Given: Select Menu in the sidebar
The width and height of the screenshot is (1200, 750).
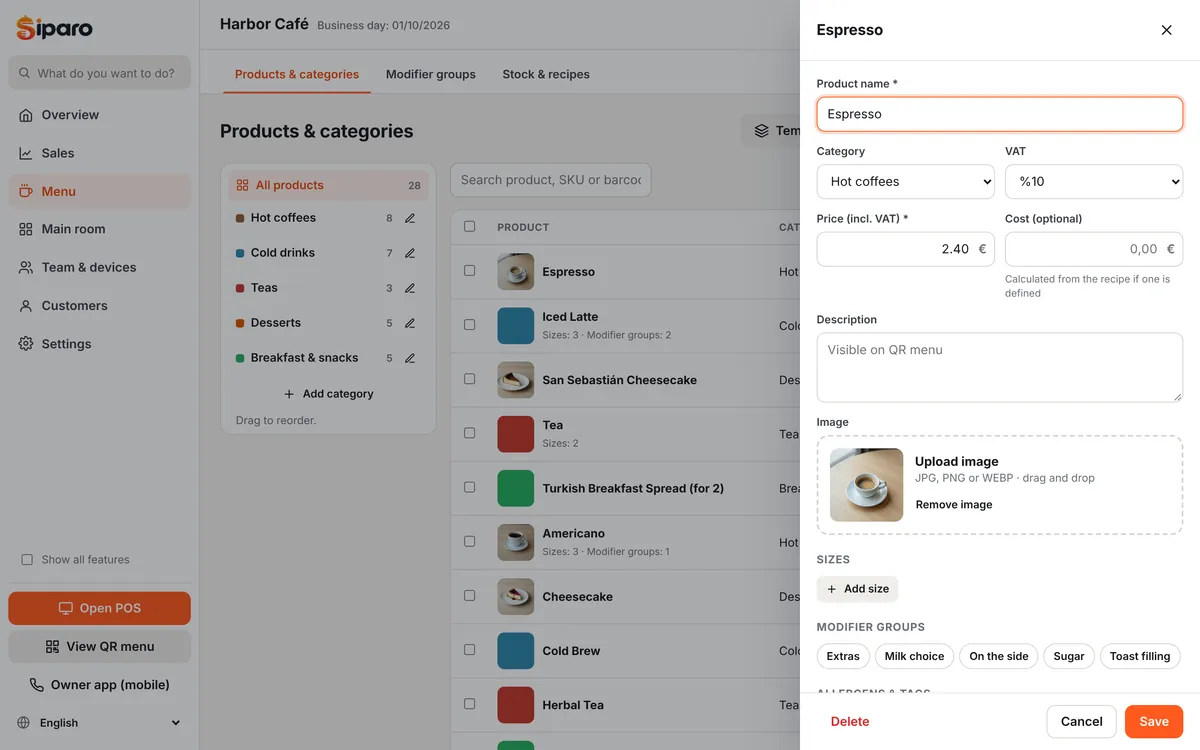Looking at the screenshot, I should pos(99,191).
